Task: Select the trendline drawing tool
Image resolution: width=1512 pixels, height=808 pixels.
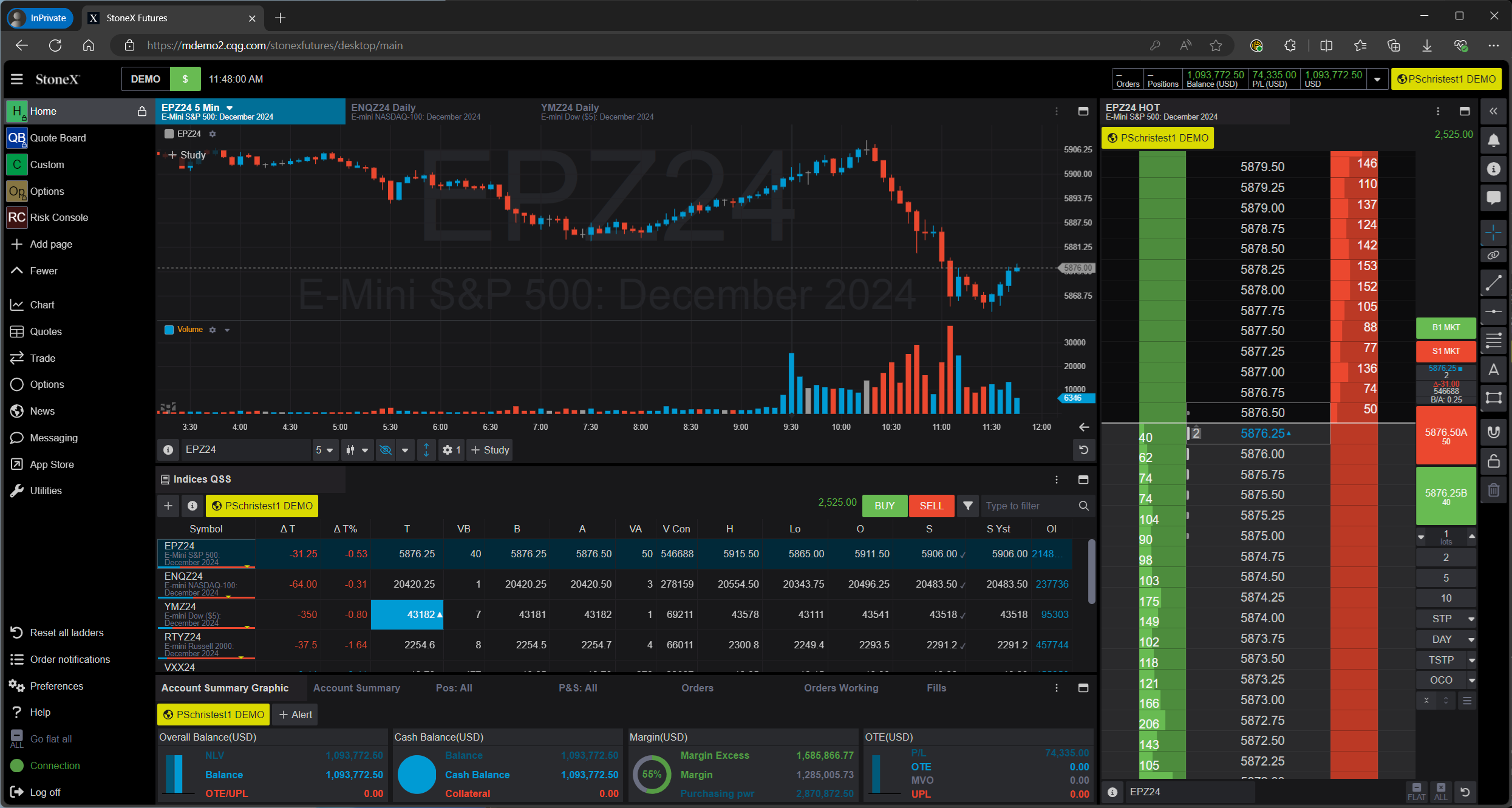Action: tap(1494, 283)
